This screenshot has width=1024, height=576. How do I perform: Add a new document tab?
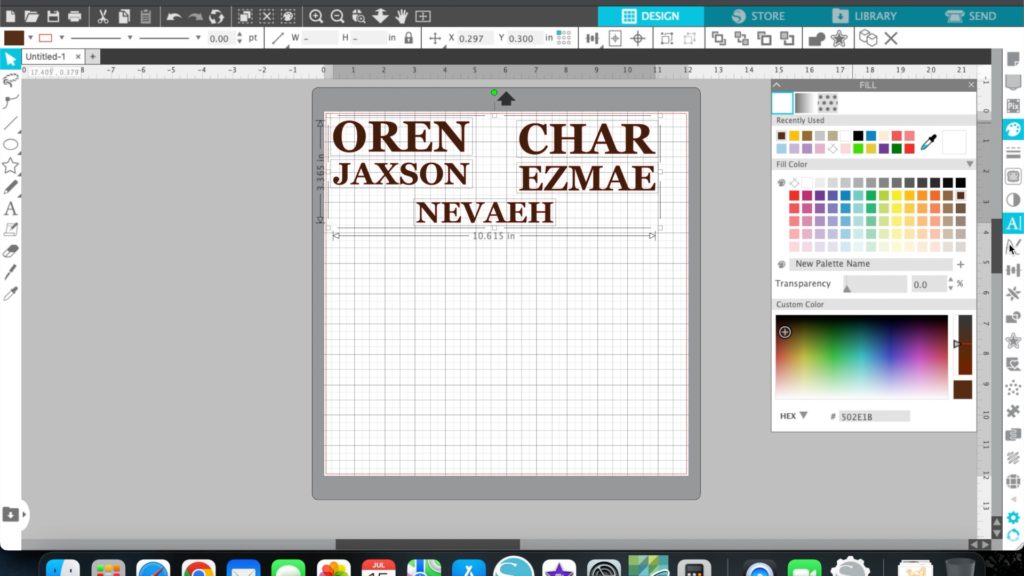tap(92, 57)
